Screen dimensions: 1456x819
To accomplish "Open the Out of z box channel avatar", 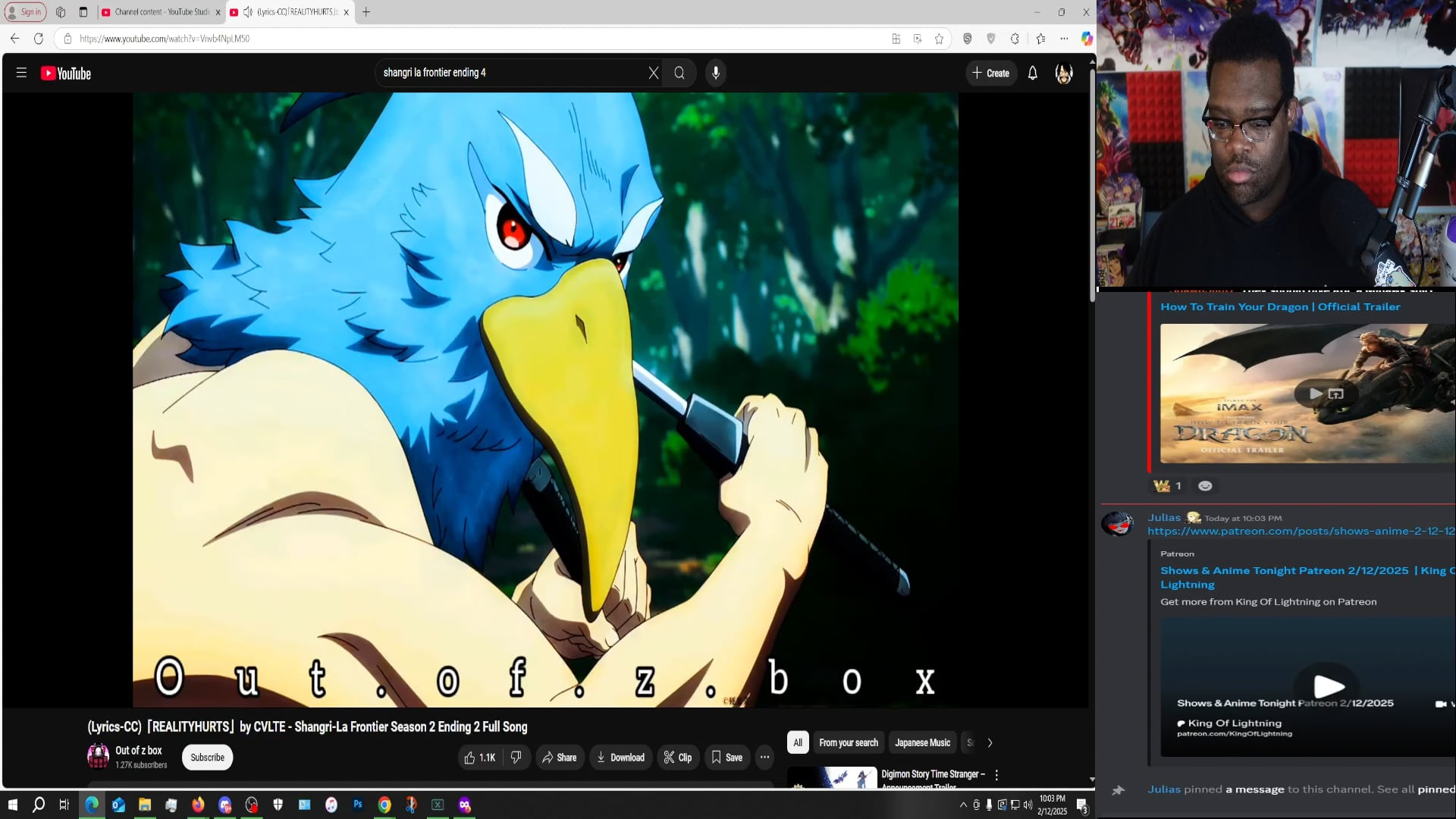I will pos(98,756).
